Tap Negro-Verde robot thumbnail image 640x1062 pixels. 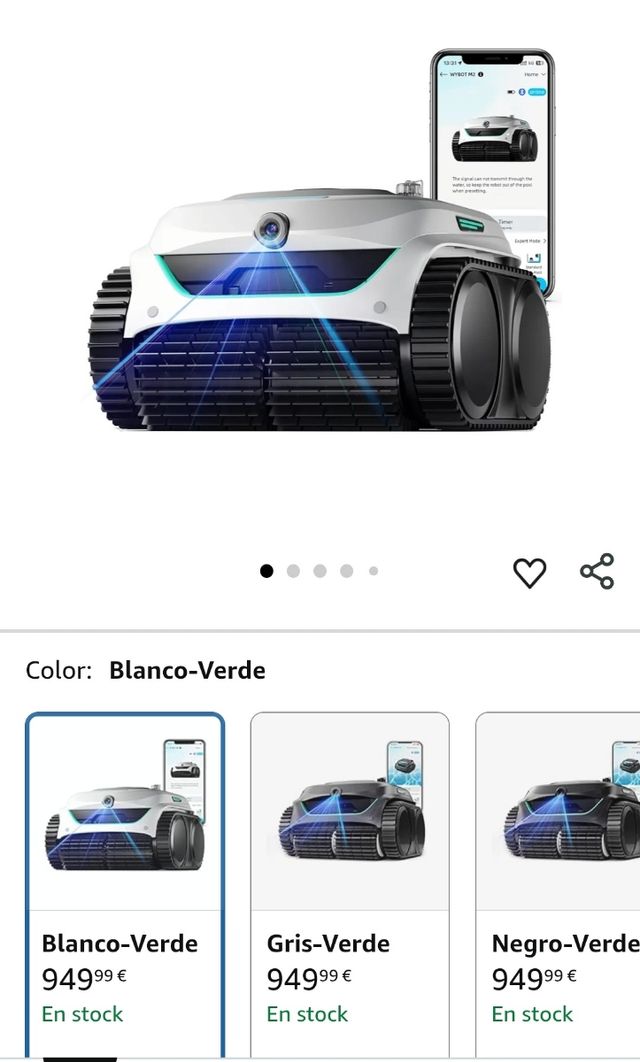pyautogui.click(x=572, y=809)
